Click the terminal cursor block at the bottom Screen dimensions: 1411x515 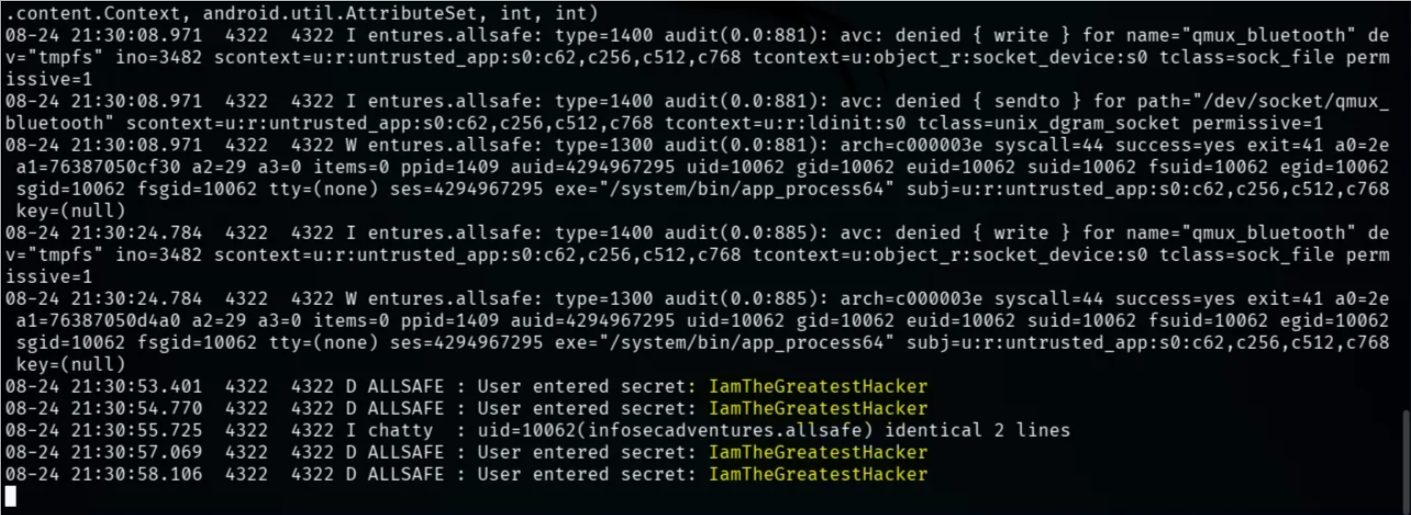coord(10,495)
